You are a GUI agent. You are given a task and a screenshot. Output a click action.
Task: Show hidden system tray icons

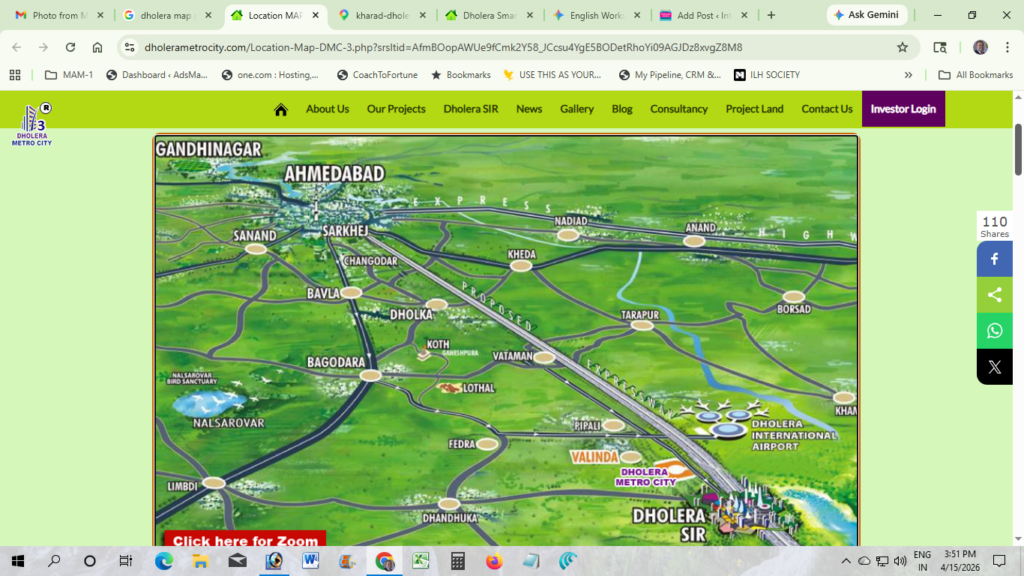(x=846, y=561)
